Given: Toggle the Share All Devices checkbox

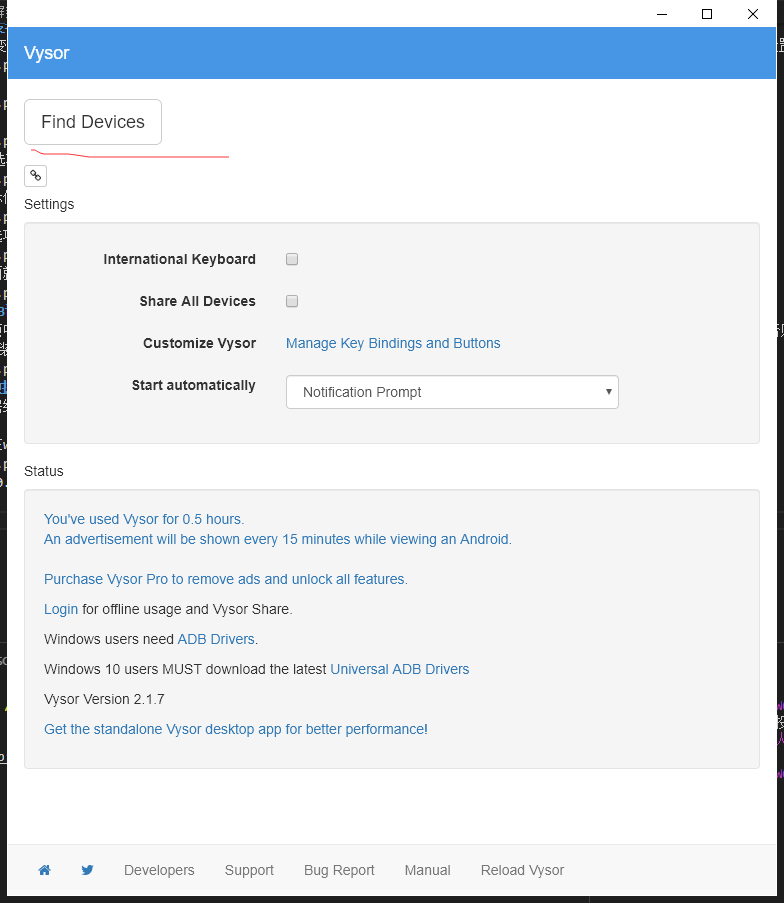Looking at the screenshot, I should 292,301.
